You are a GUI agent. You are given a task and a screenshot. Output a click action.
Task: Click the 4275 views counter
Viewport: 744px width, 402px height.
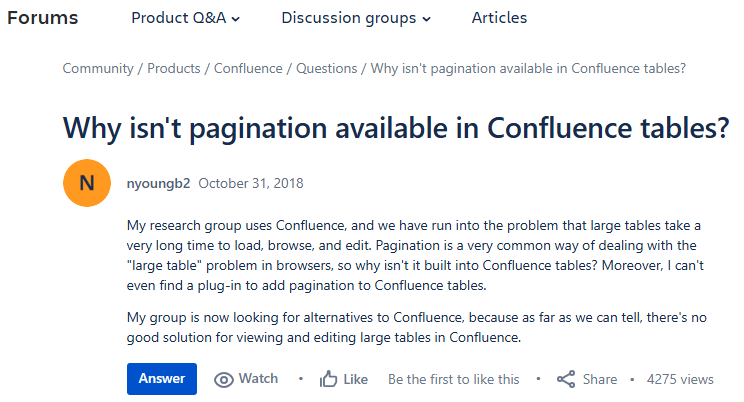pyautogui.click(x=680, y=380)
